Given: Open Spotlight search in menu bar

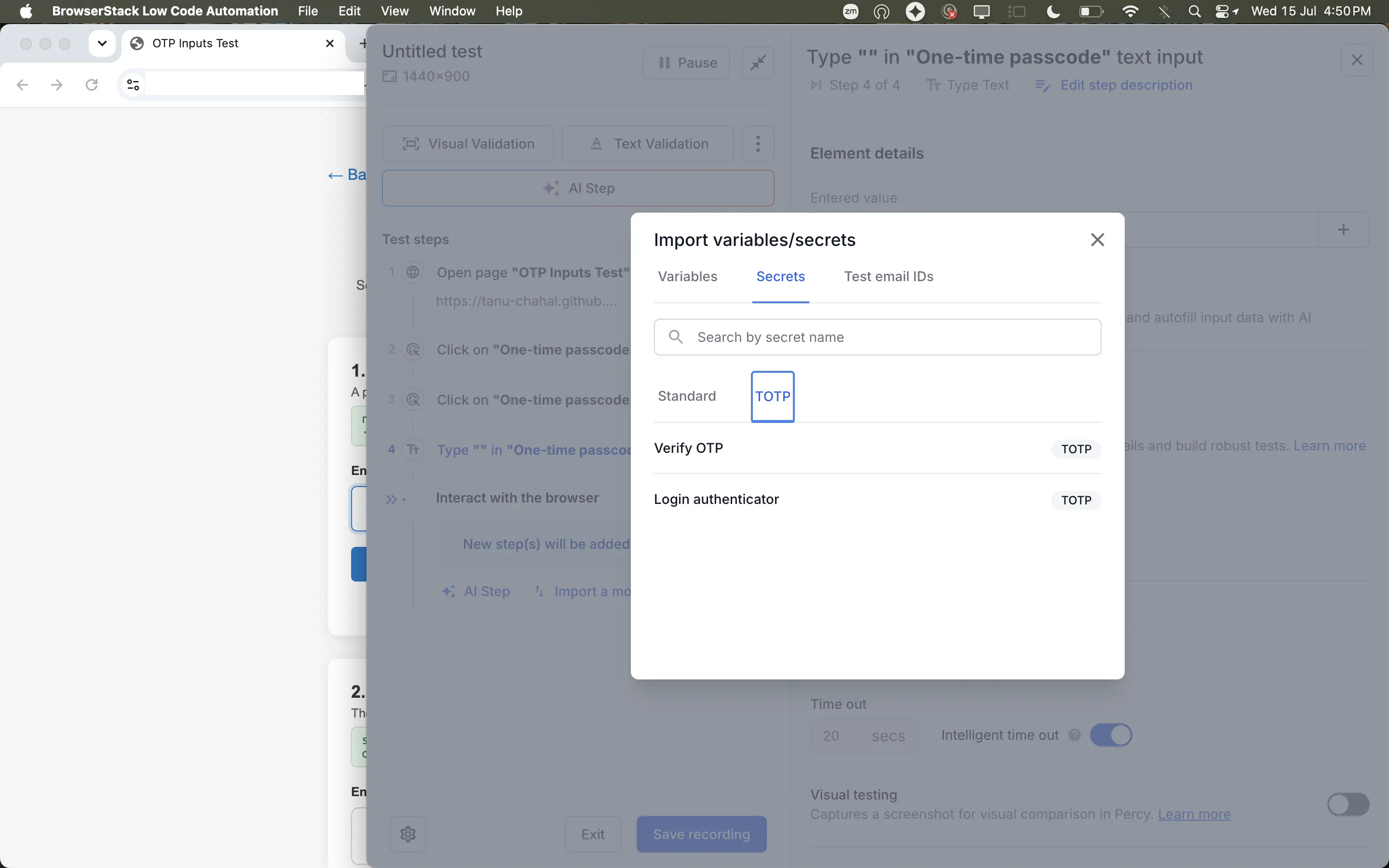Looking at the screenshot, I should click(1195, 11).
